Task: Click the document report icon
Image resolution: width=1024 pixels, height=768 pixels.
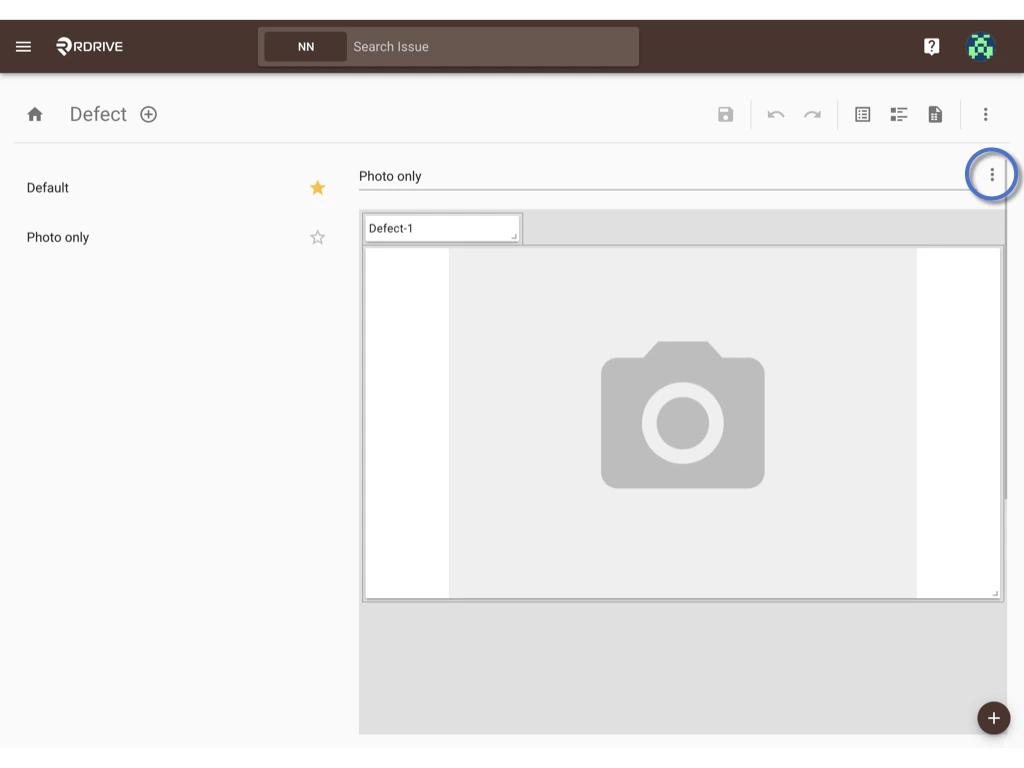Action: [935, 114]
